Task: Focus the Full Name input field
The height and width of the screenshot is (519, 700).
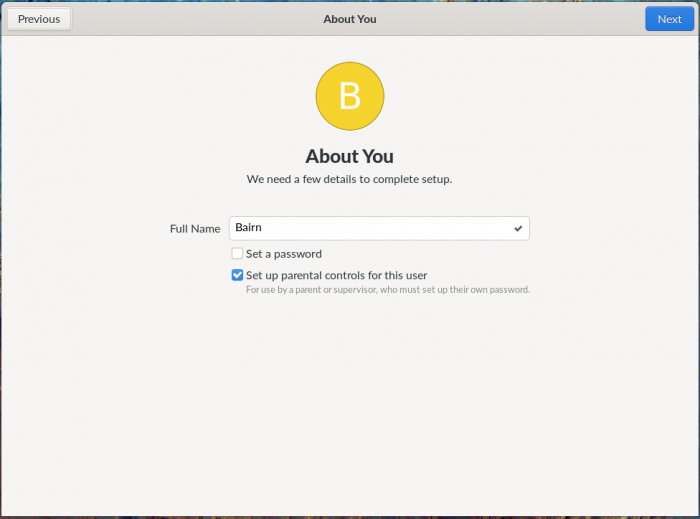Action: pyautogui.click(x=380, y=228)
